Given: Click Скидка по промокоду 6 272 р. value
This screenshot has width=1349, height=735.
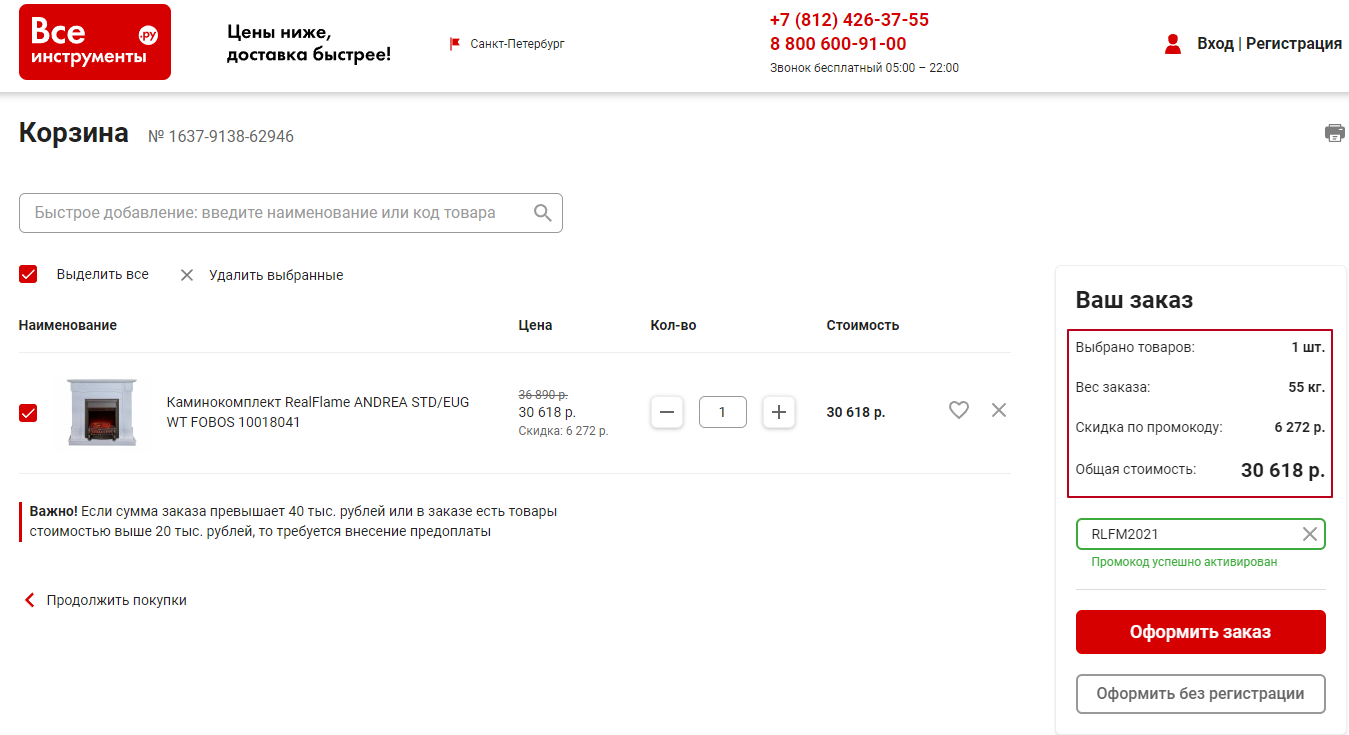Looking at the screenshot, I should click(1300, 427).
